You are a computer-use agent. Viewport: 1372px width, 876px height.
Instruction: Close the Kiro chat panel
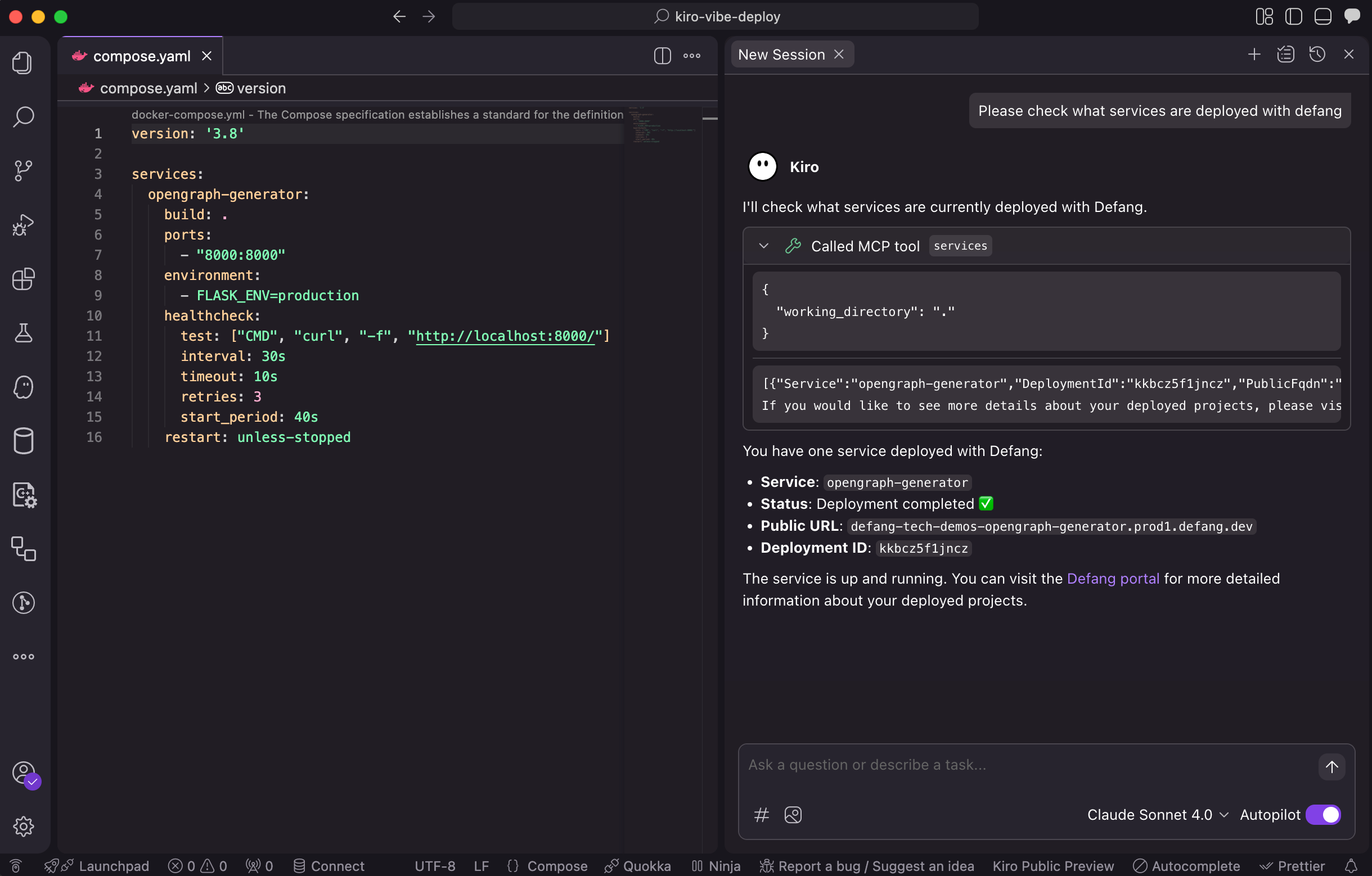point(1348,55)
